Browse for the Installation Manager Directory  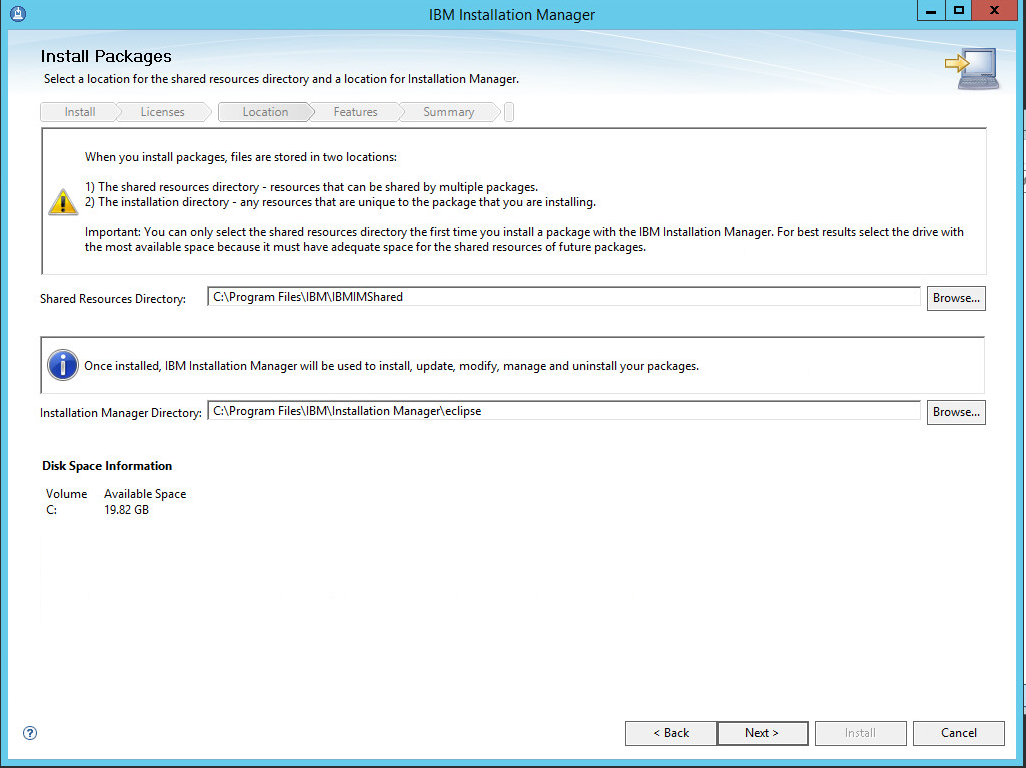tap(956, 412)
